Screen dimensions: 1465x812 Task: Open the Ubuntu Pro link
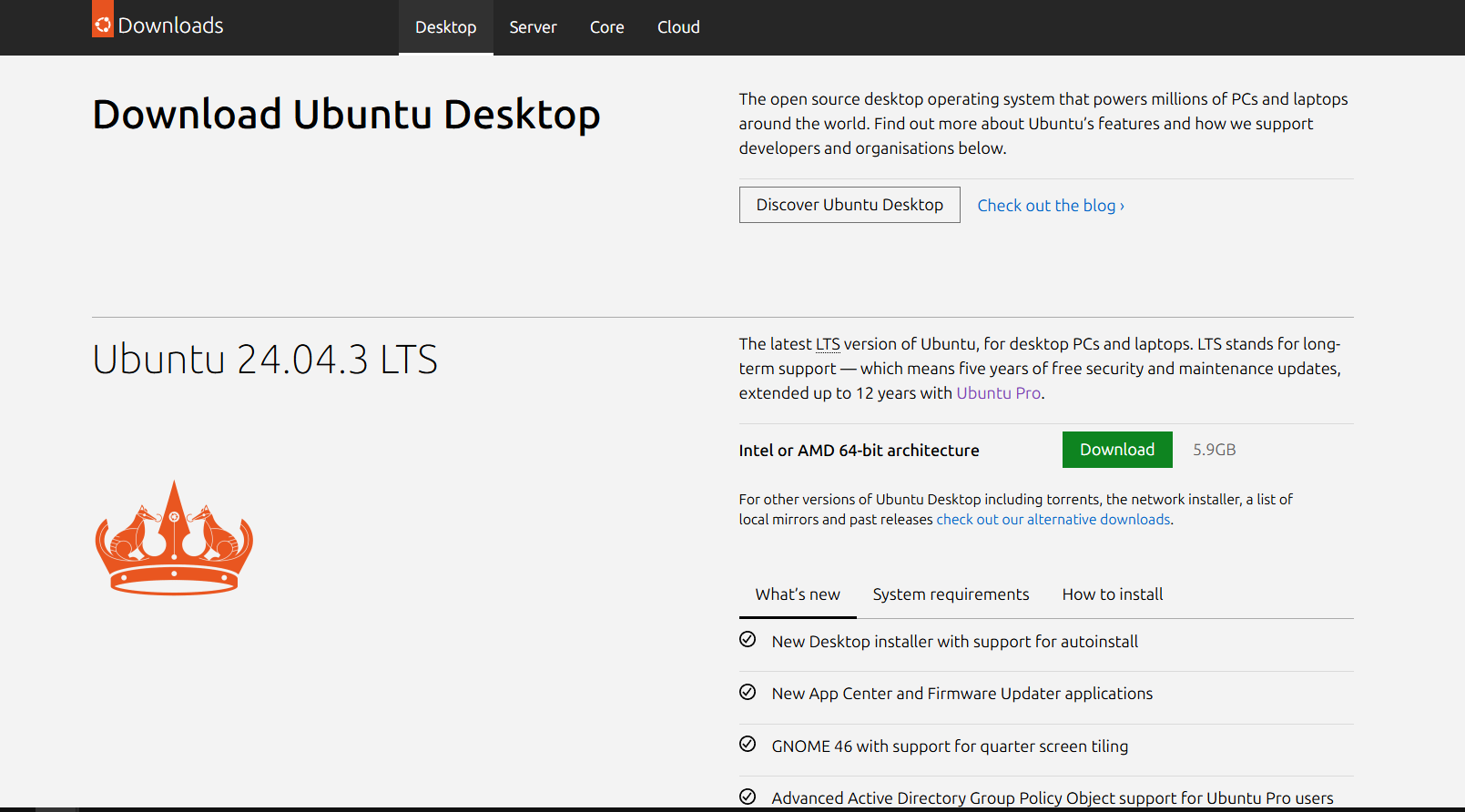(x=998, y=393)
